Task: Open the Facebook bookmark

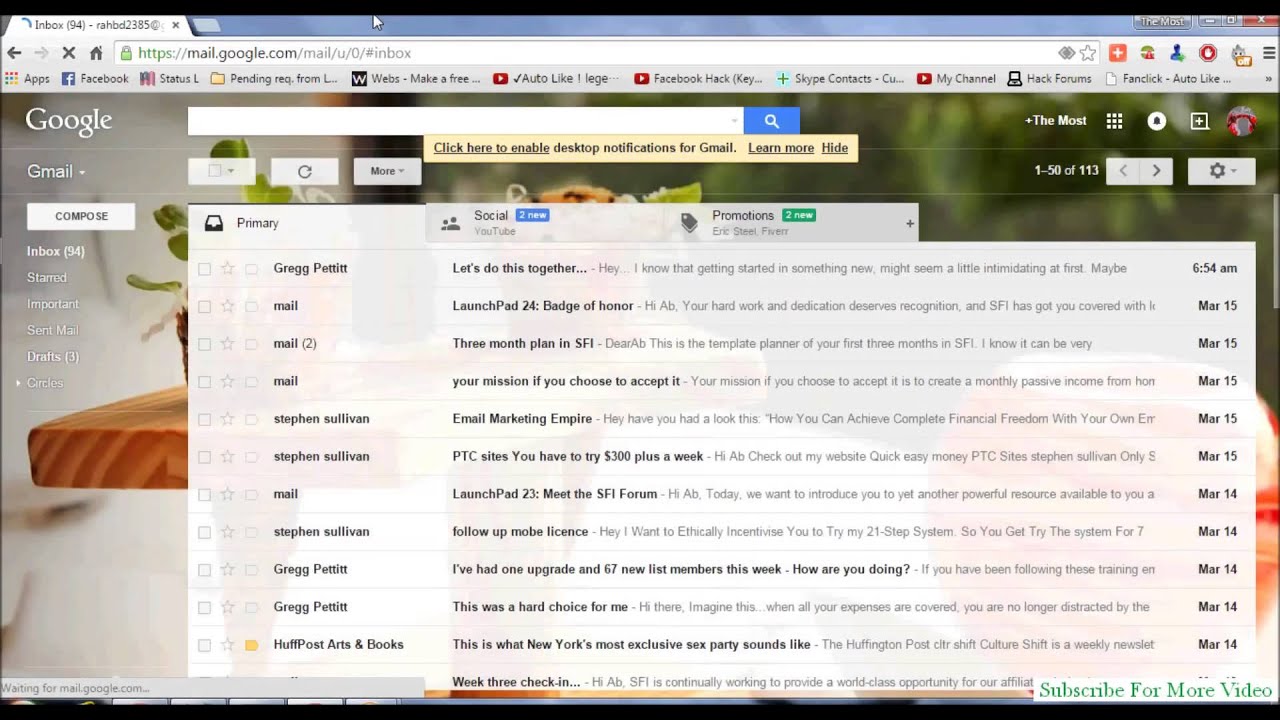Action: click(95, 78)
